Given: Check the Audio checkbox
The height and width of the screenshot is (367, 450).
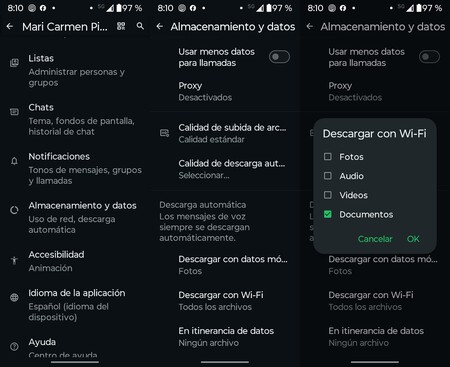Looking at the screenshot, I should pyautogui.click(x=328, y=176).
